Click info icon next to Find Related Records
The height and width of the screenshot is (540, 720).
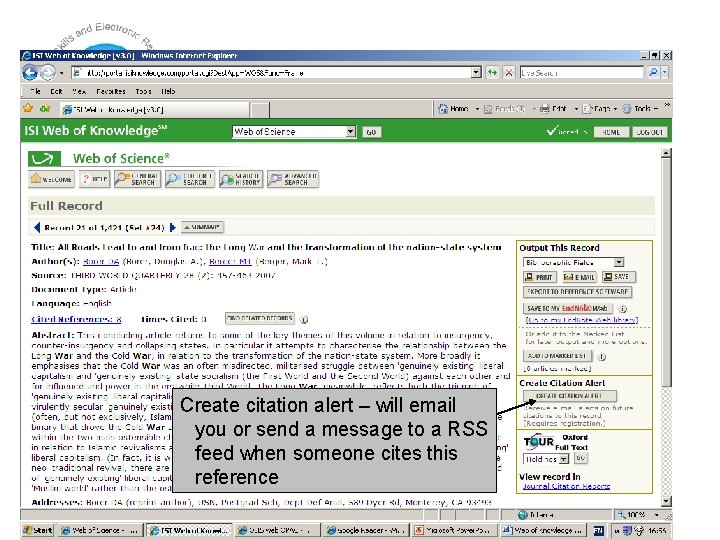pyautogui.click(x=304, y=319)
